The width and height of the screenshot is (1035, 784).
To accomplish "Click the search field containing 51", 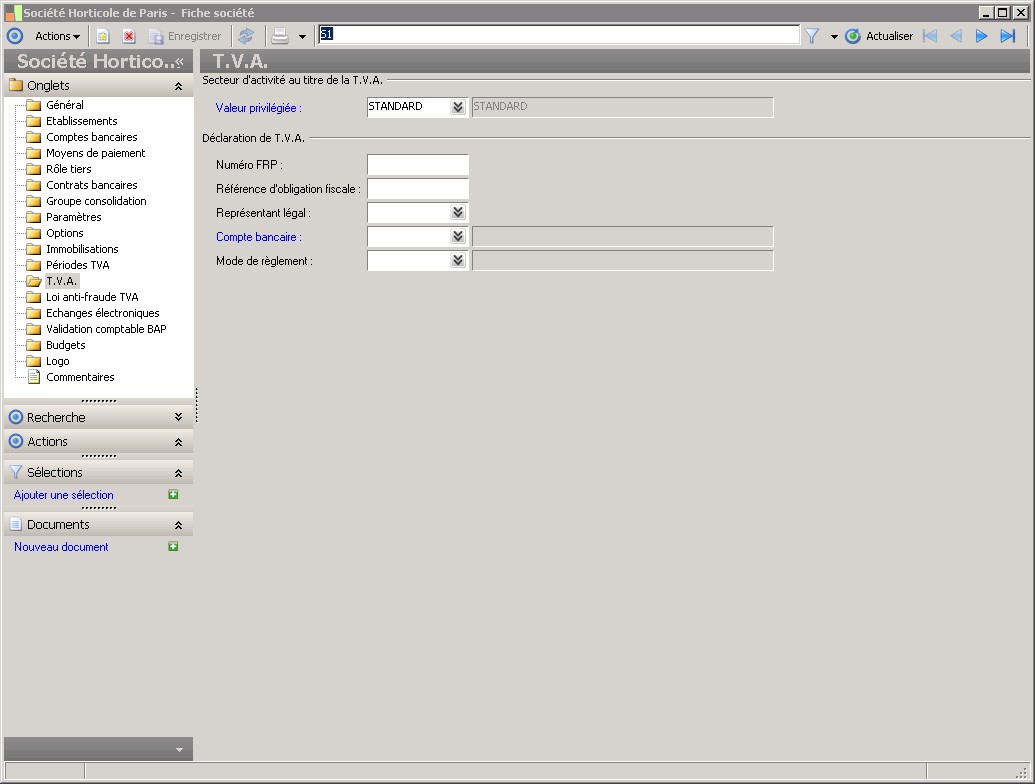I will [558, 34].
